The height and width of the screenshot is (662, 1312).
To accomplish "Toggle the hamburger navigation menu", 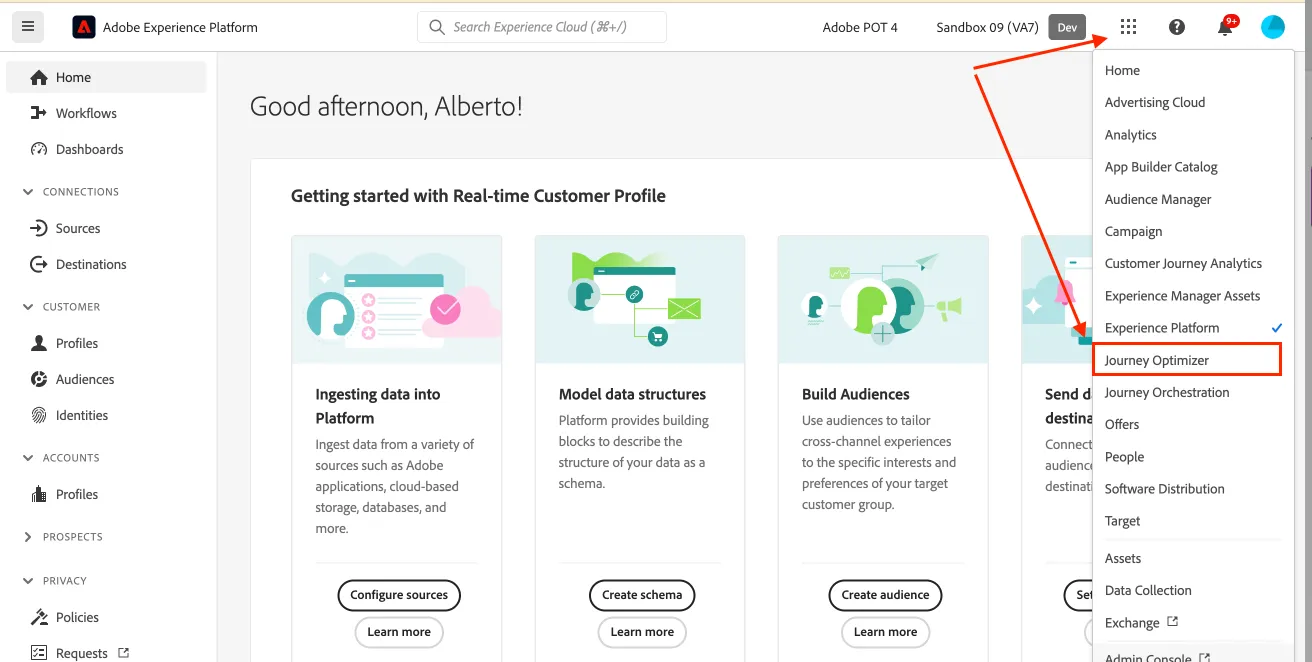I will (28, 27).
